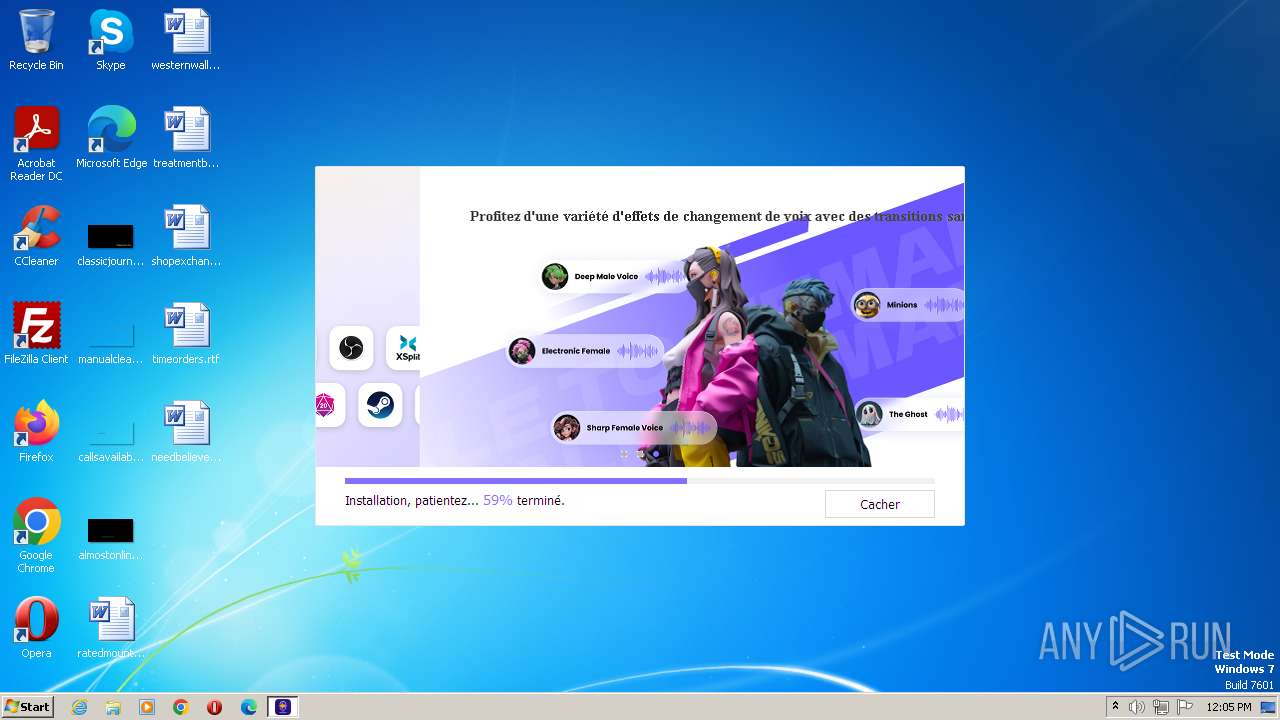Launch Opera from the taskbar

[214, 707]
